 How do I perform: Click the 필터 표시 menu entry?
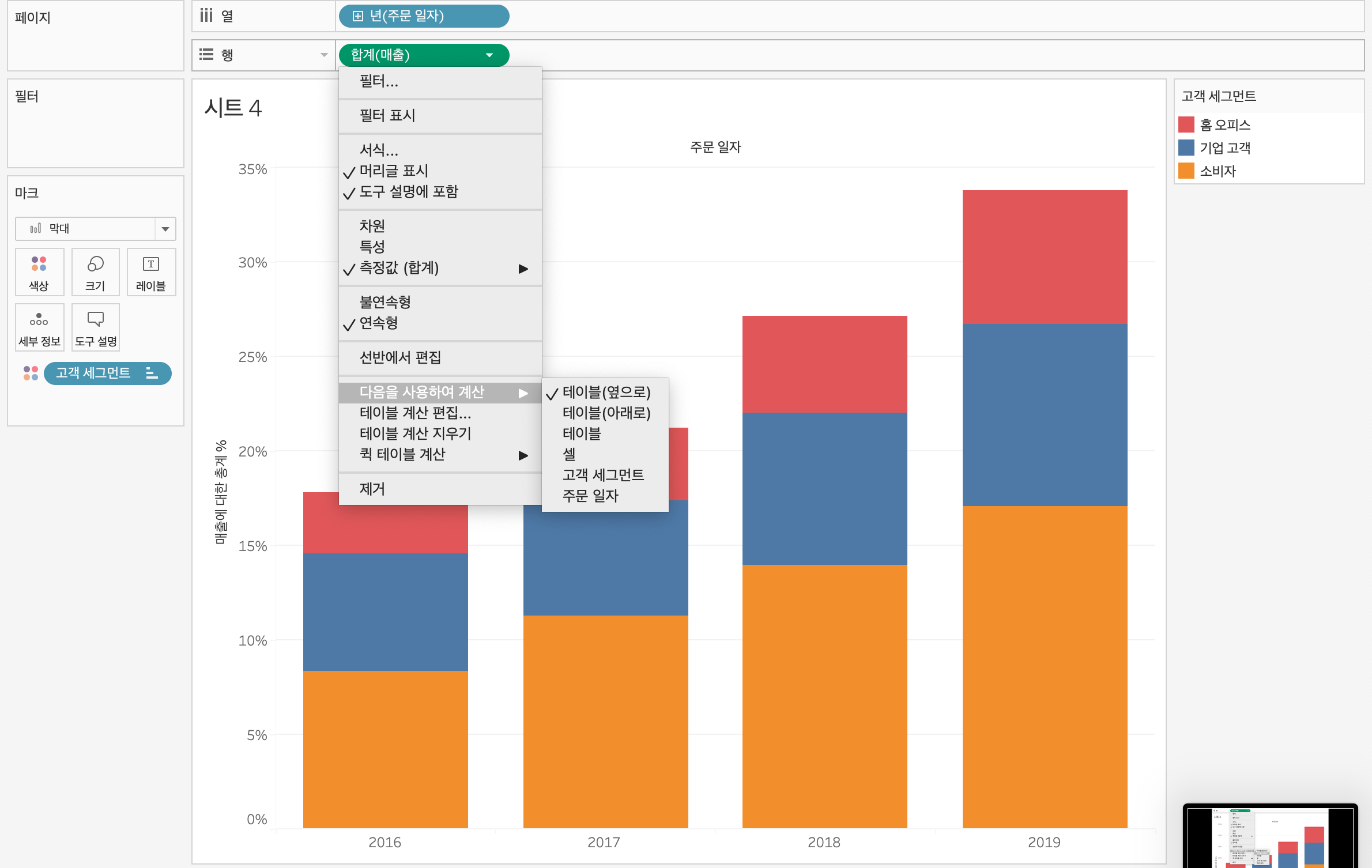[387, 116]
